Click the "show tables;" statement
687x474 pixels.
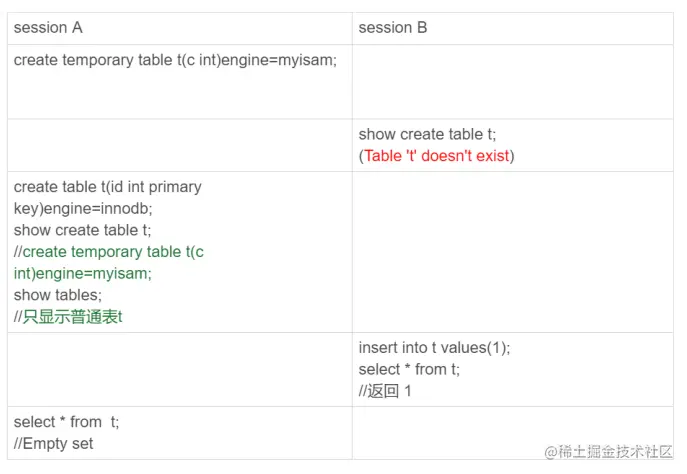pyautogui.click(x=58, y=295)
